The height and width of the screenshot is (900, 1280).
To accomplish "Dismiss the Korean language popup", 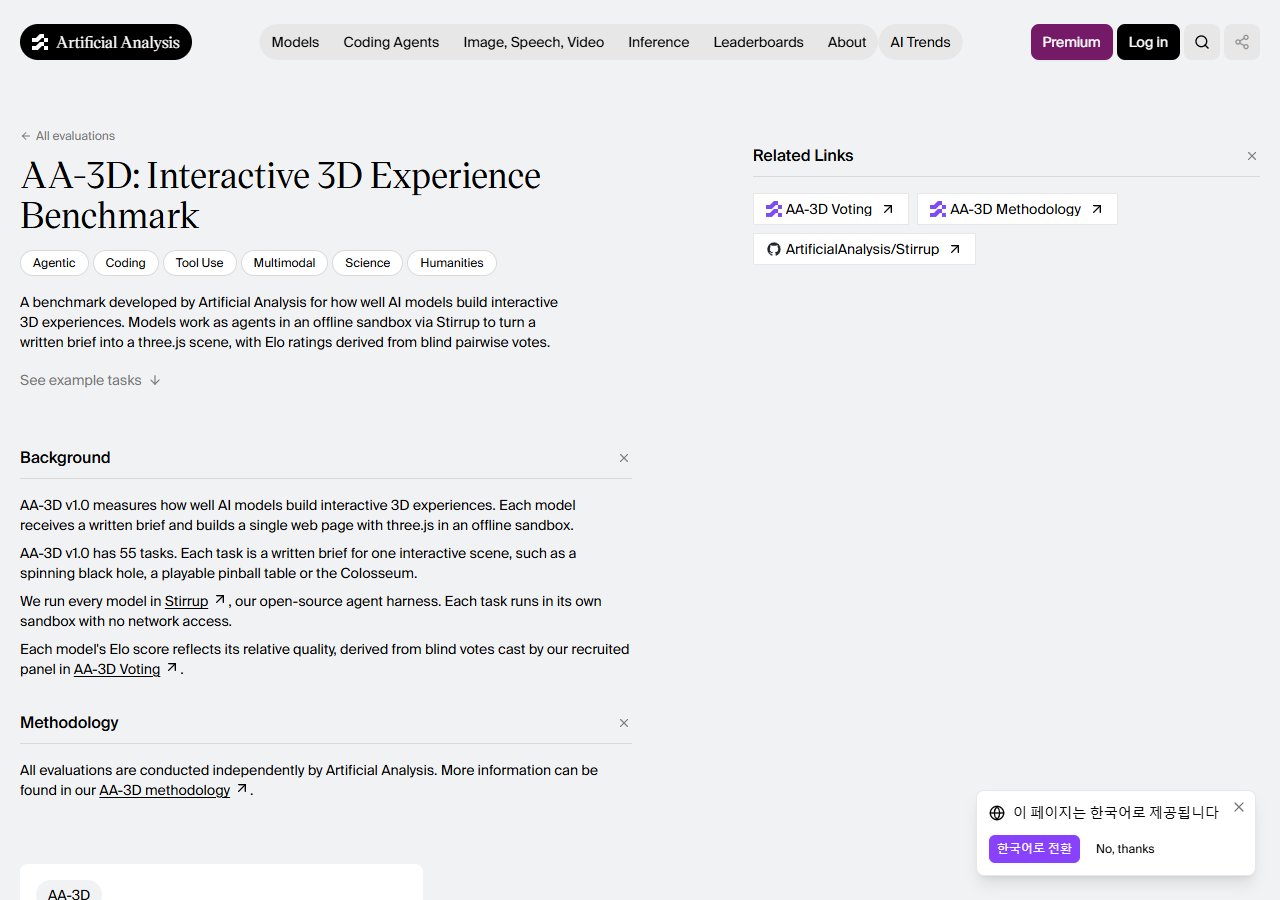I will (1239, 807).
